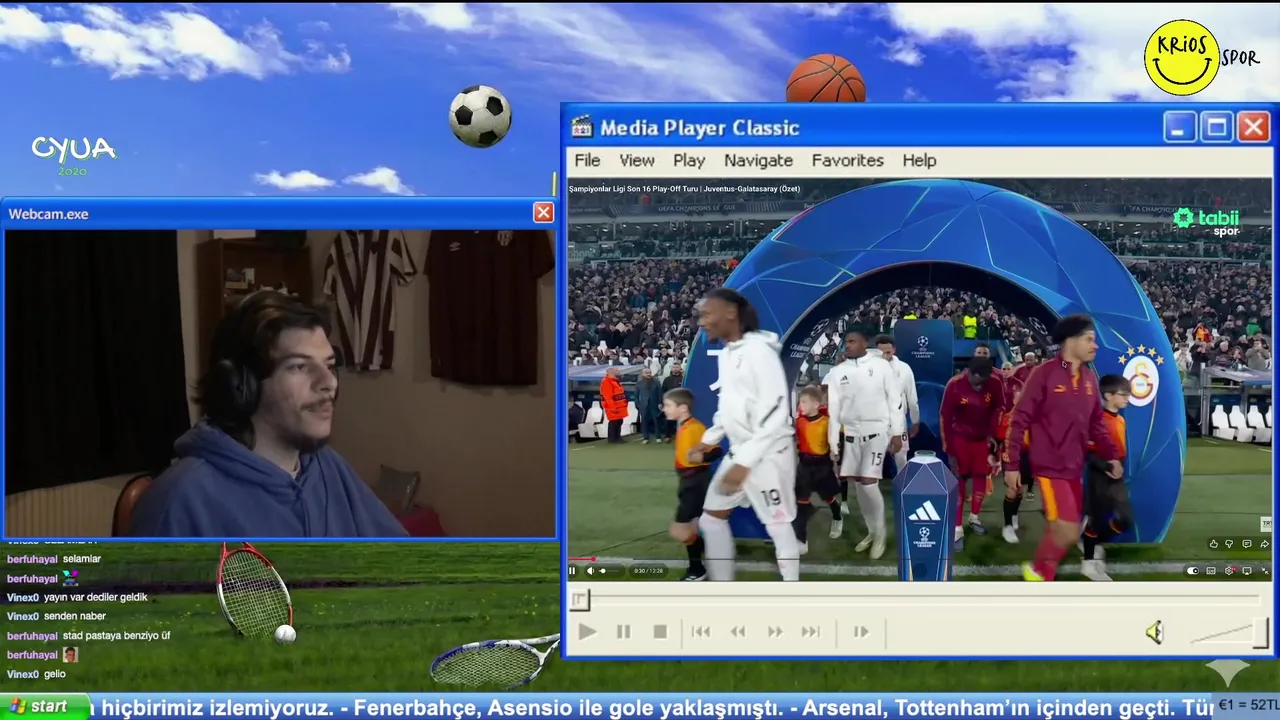Viewport: 1280px width, 720px height.
Task: Click chat message 'senden naber'
Action: coord(75,616)
